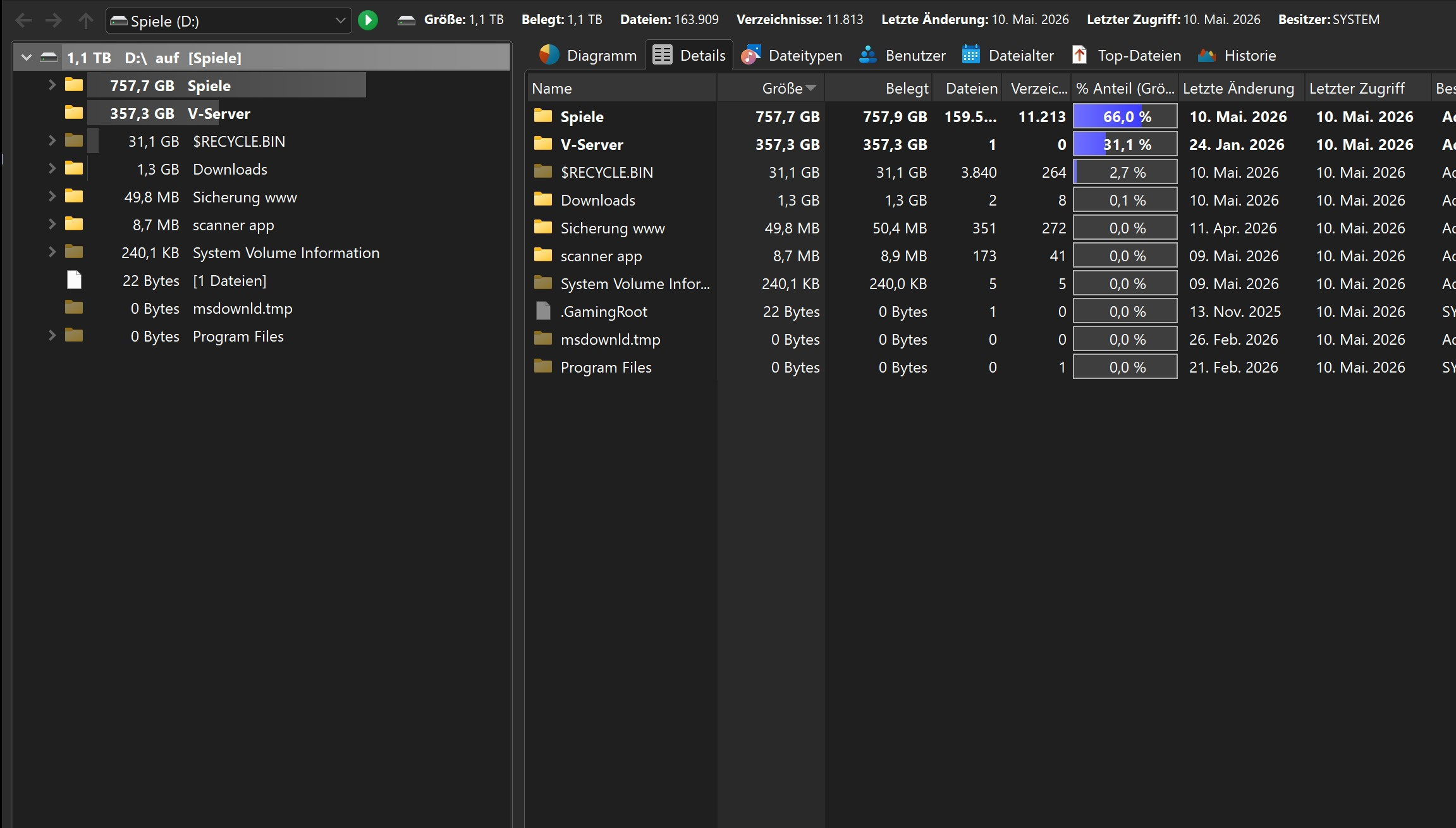Click the drive icon beside Größe in the info bar
1456x828 pixels.
tap(407, 20)
